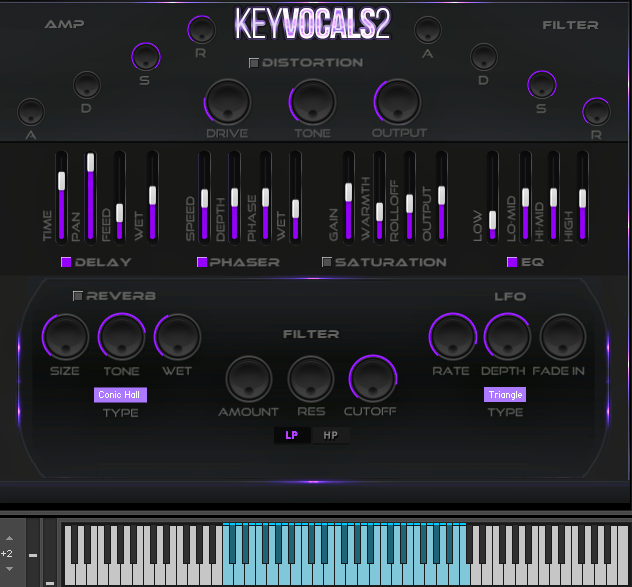This screenshot has width=632, height=587.
Task: Click the Filter Amount knob
Action: 249,379
